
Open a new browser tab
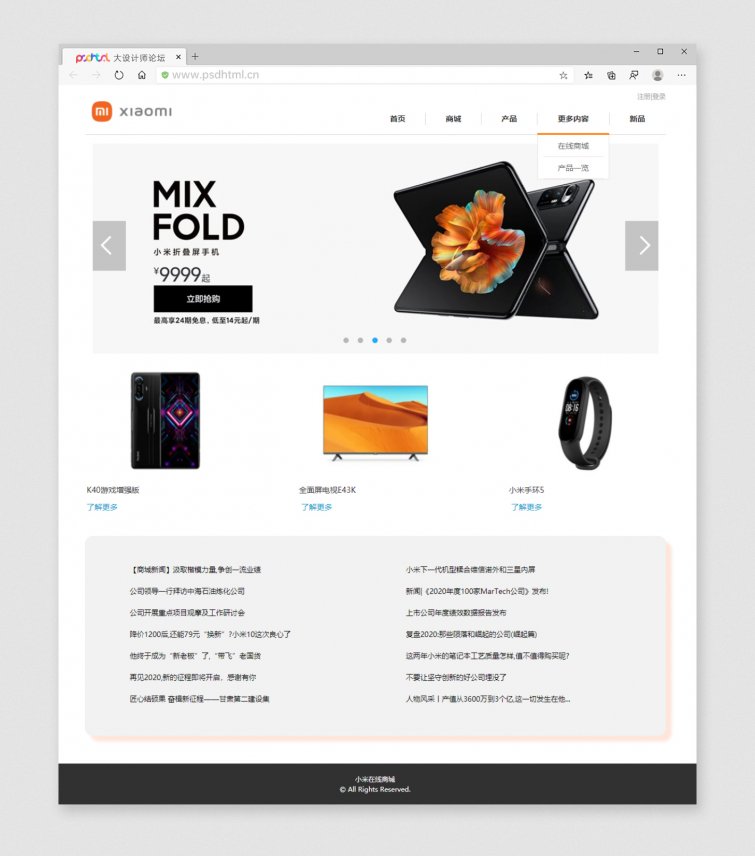[x=195, y=56]
